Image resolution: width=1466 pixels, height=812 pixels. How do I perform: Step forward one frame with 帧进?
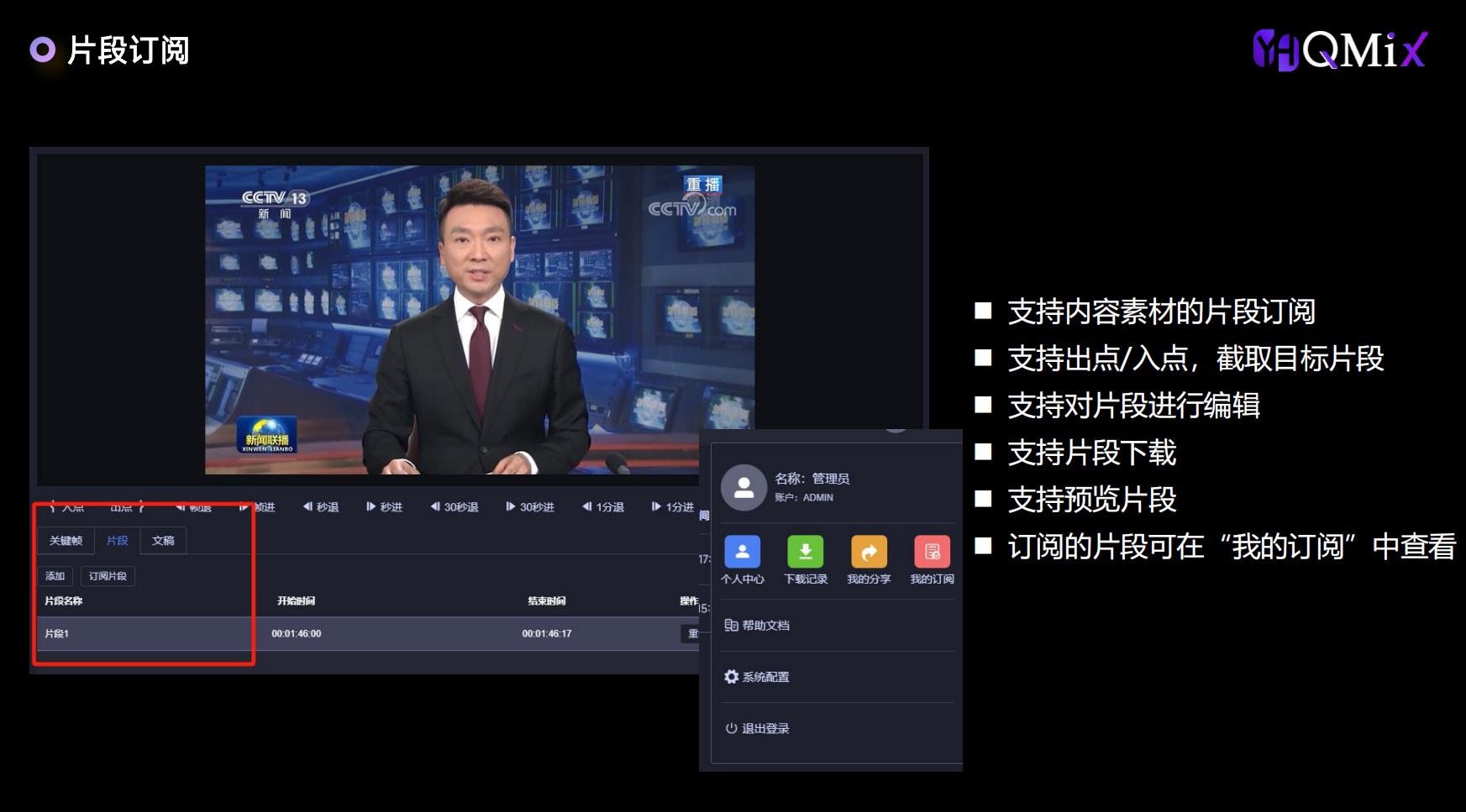[257, 507]
